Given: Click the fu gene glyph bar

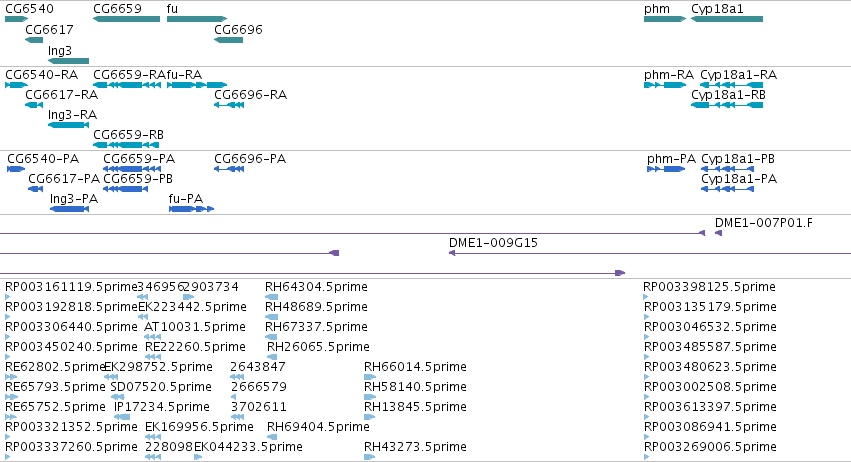Looking at the screenshot, I should coord(197,19).
